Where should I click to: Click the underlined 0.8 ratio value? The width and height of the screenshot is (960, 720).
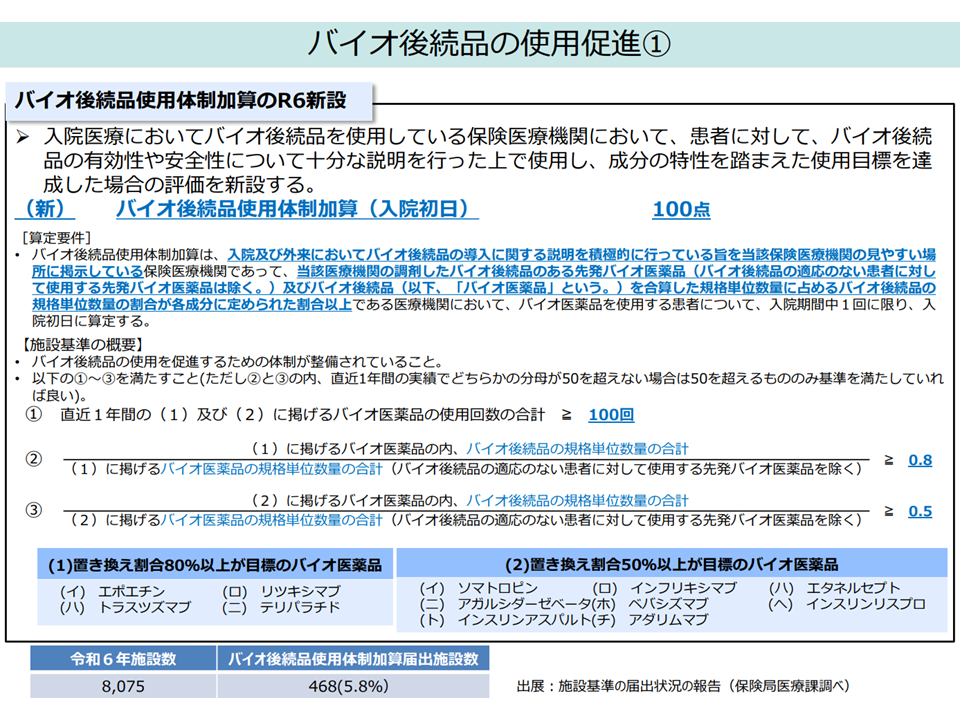[x=919, y=460]
